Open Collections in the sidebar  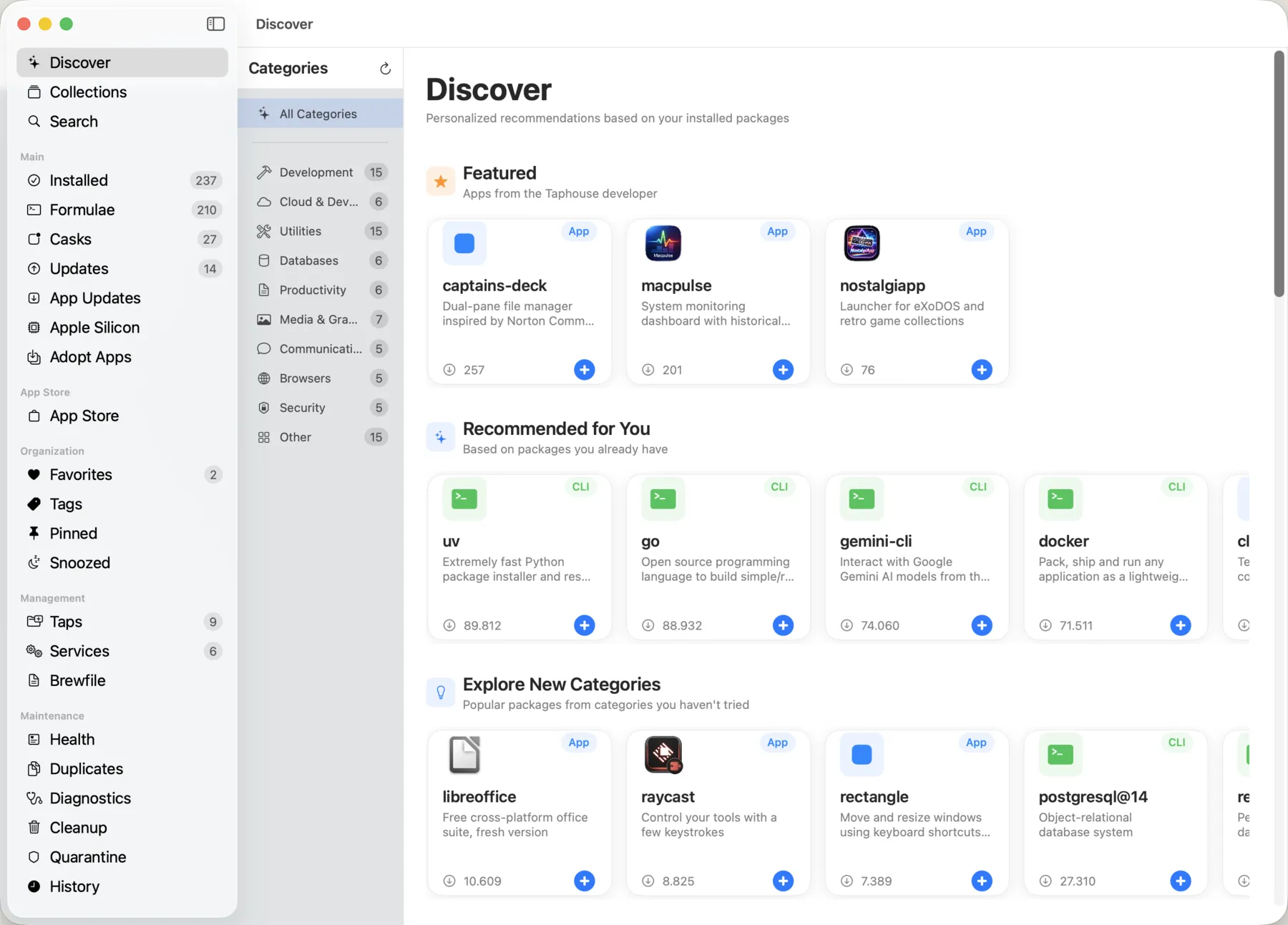(x=122, y=92)
